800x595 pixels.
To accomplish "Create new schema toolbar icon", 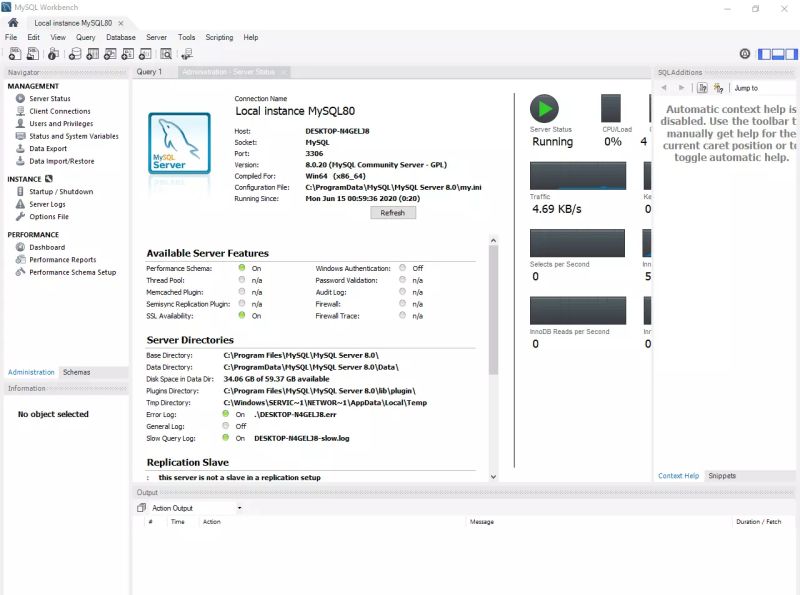I will [x=75, y=54].
